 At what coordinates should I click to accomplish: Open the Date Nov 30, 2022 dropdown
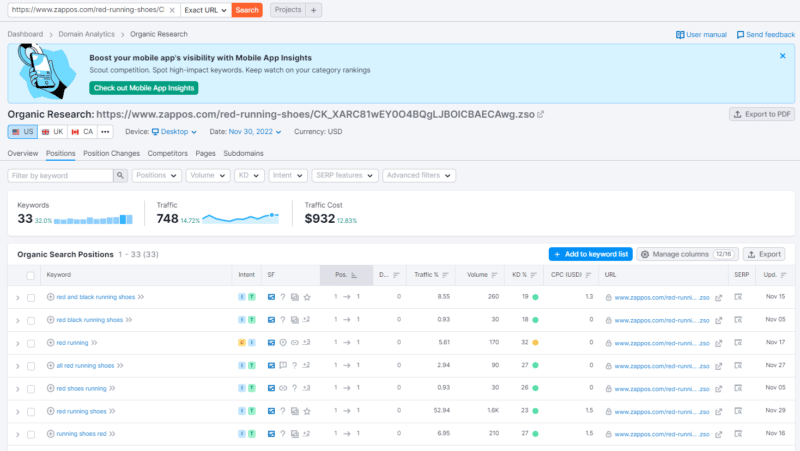[x=255, y=132]
